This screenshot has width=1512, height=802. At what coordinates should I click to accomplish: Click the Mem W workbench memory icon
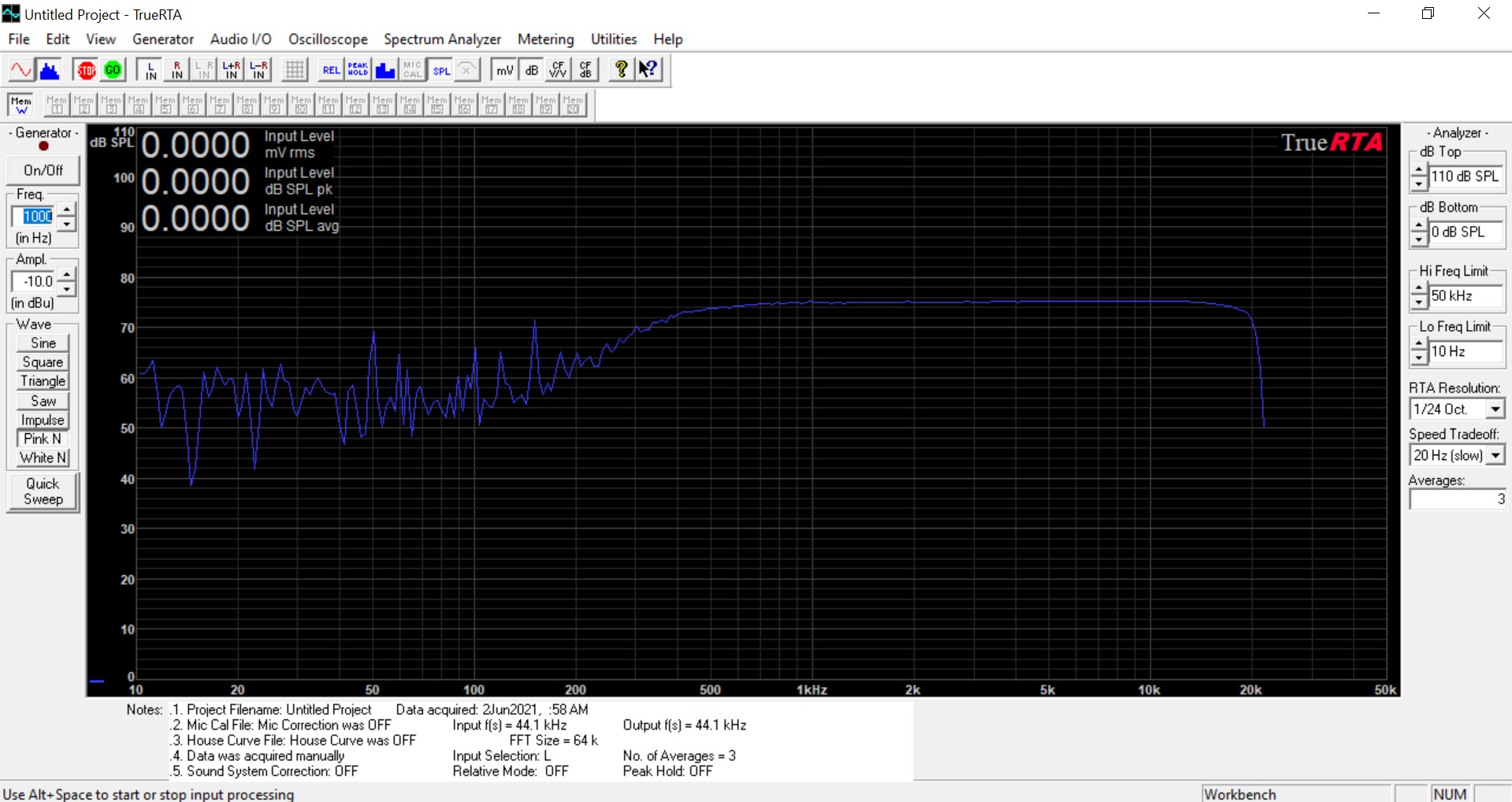tap(21, 104)
